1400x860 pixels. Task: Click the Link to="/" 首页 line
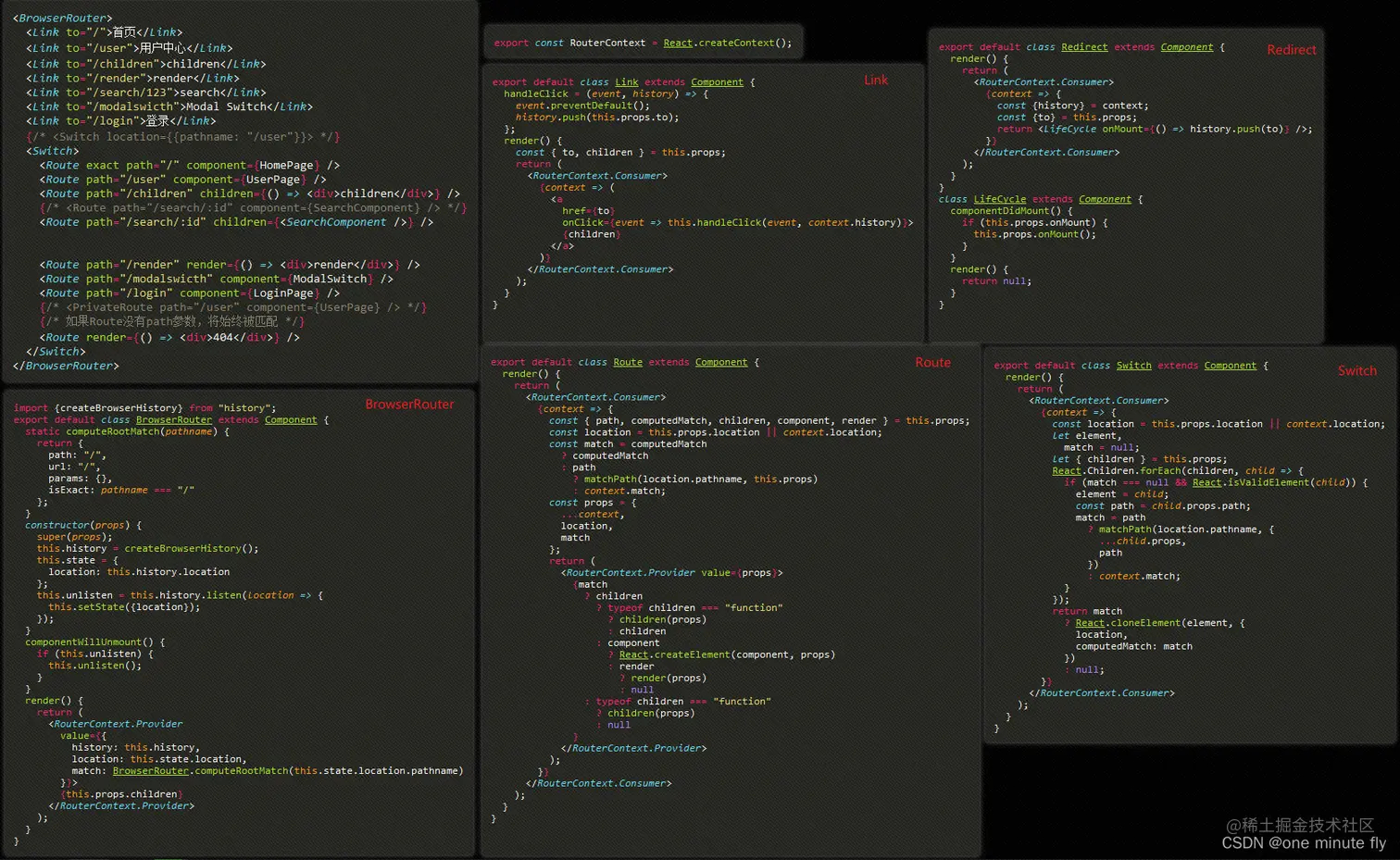(x=104, y=32)
